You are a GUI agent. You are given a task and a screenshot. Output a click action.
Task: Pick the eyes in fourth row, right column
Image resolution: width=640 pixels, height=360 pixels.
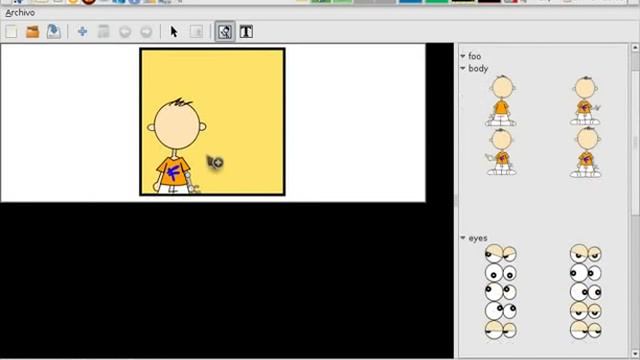pyautogui.click(x=585, y=311)
